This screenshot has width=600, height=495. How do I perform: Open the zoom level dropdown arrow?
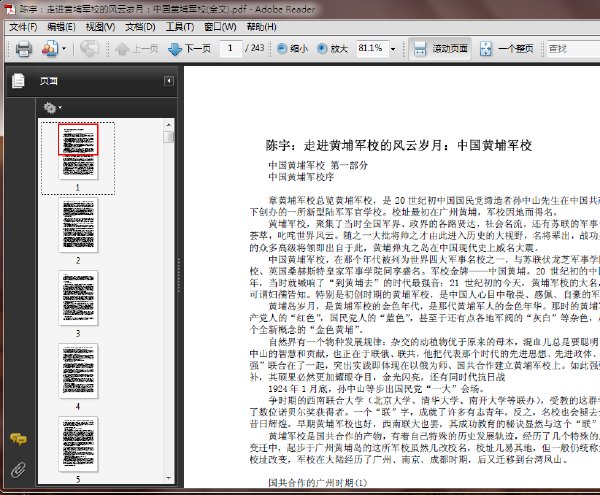pyautogui.click(x=393, y=49)
